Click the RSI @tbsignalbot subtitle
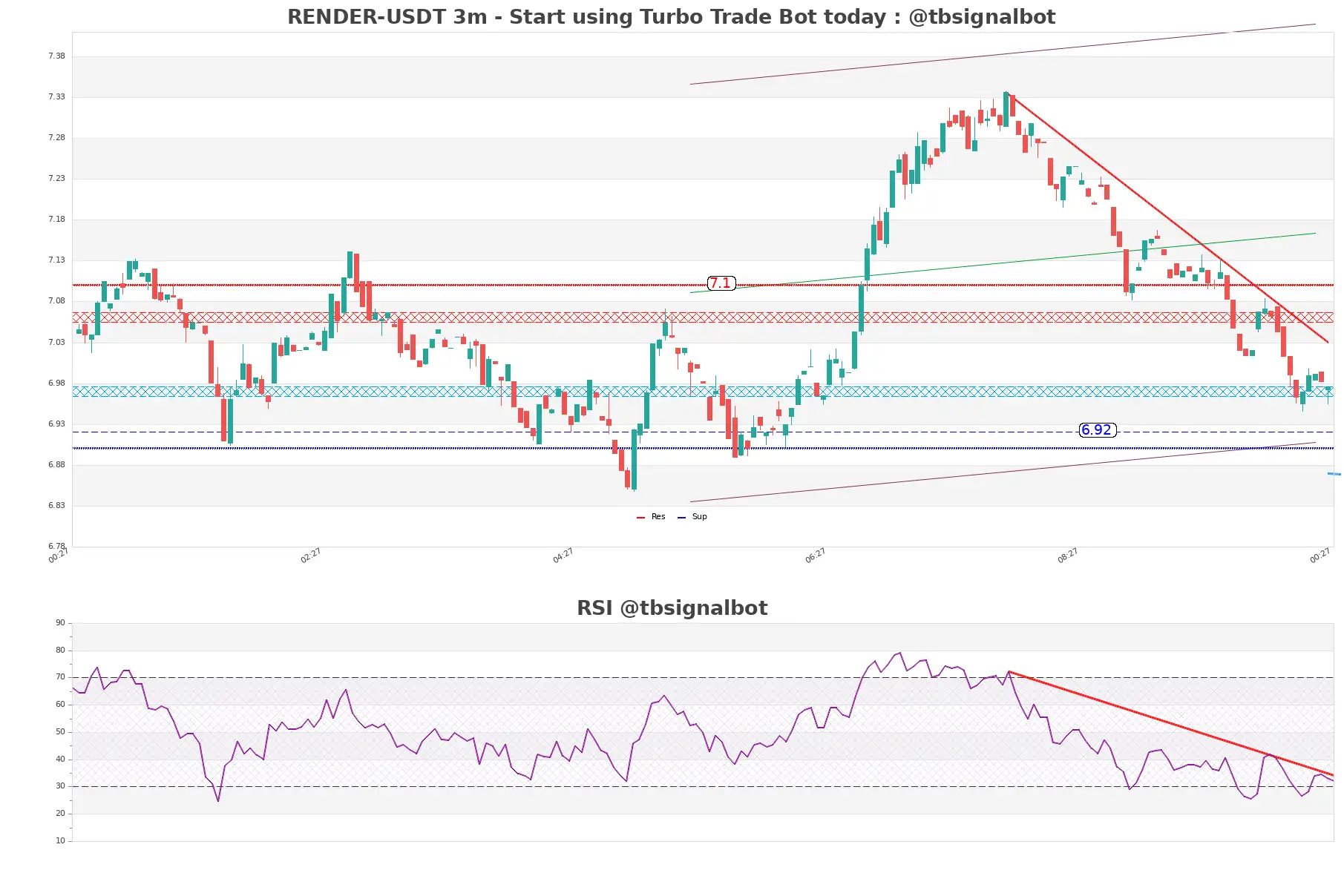The image size is (1344, 896). (x=672, y=608)
